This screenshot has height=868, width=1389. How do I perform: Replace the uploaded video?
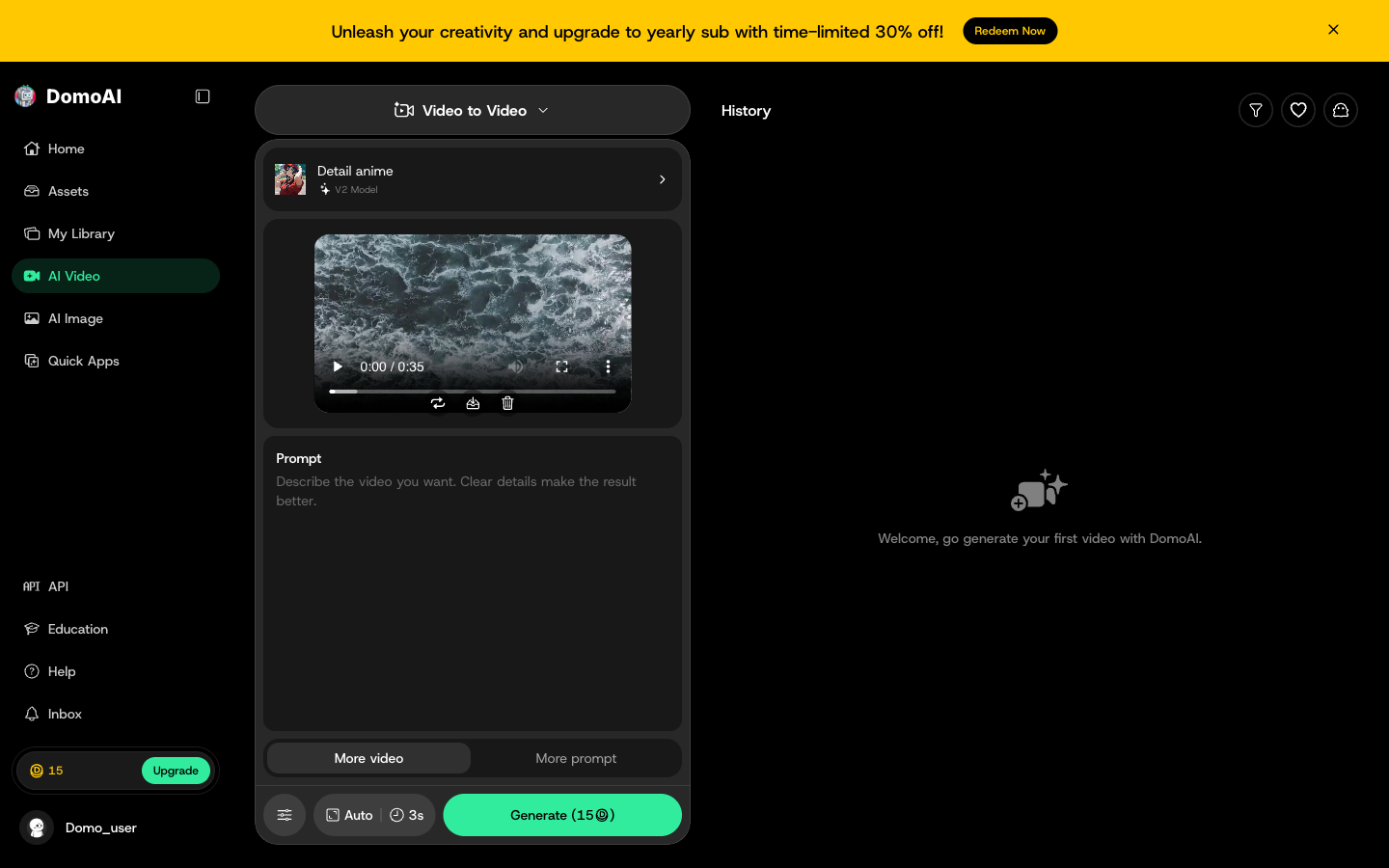(x=438, y=403)
